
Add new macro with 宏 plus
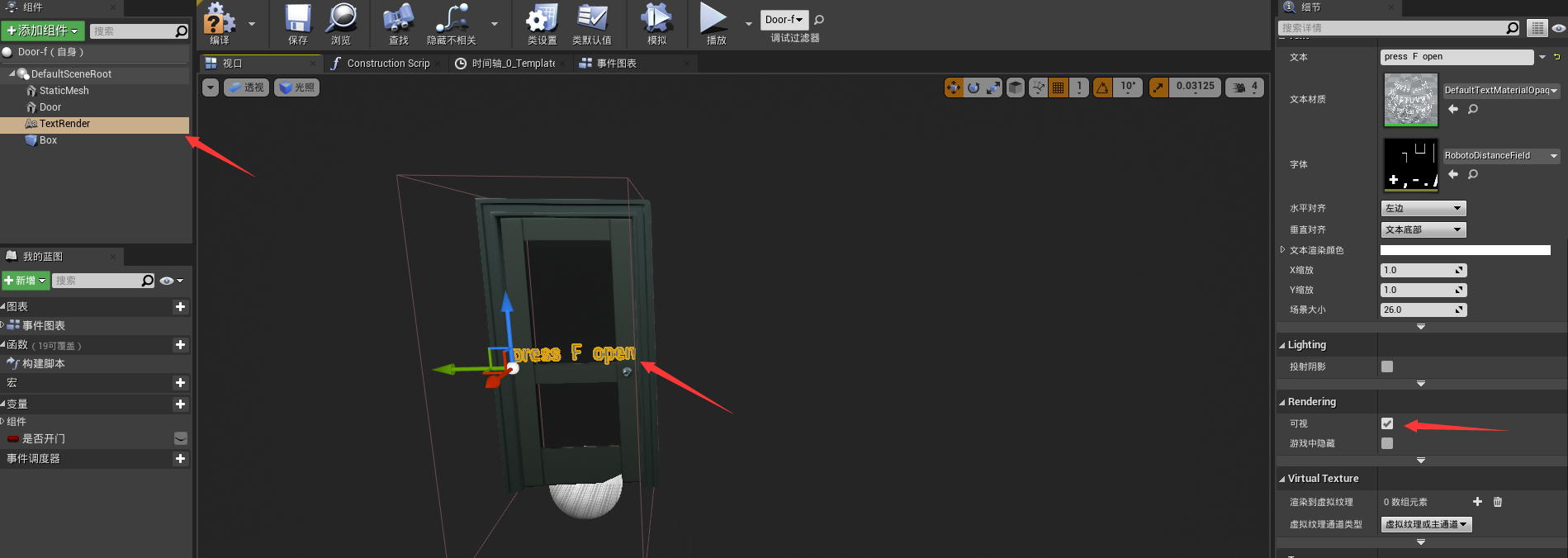[180, 383]
